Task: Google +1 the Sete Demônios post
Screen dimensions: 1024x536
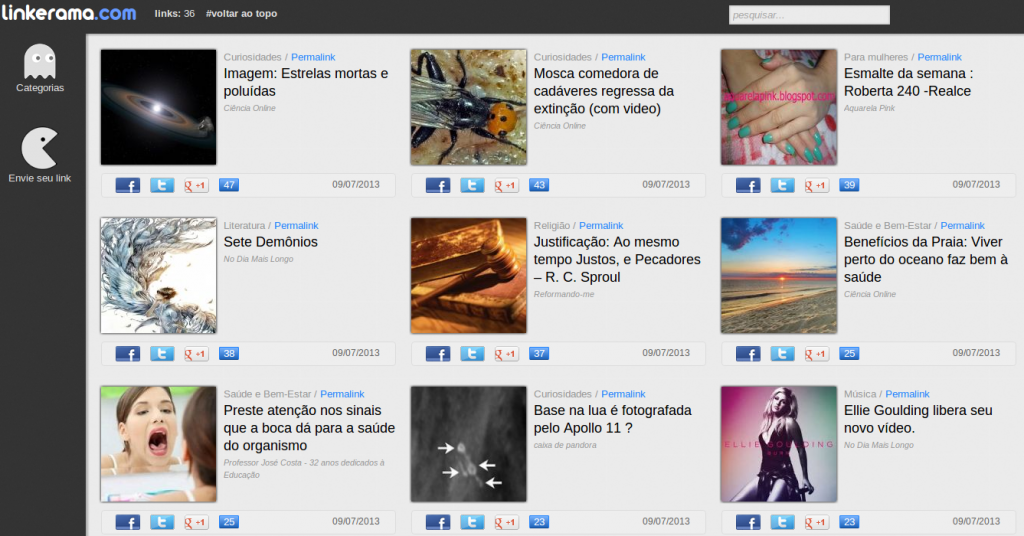Action: 196,354
